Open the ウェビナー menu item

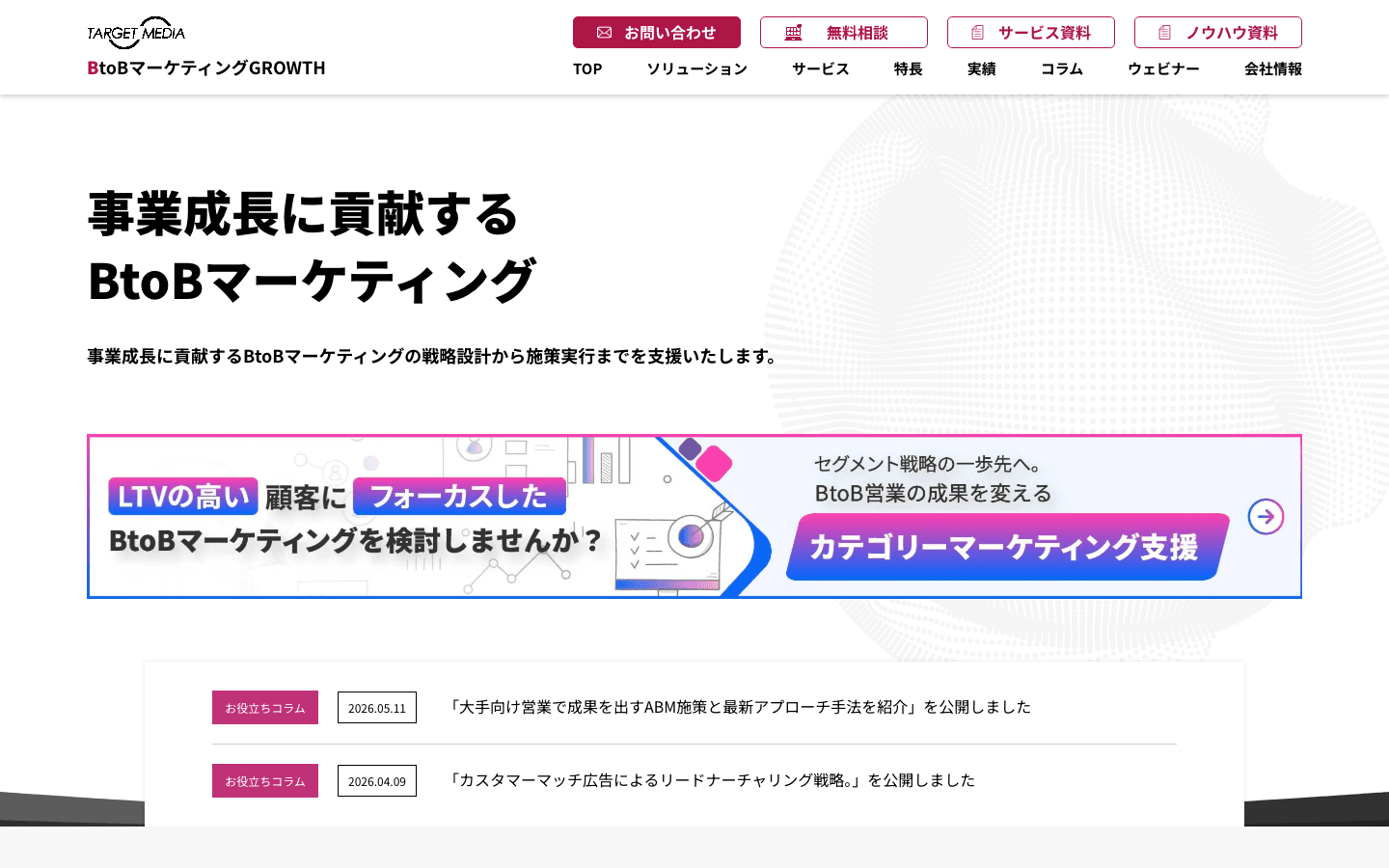click(x=1163, y=68)
